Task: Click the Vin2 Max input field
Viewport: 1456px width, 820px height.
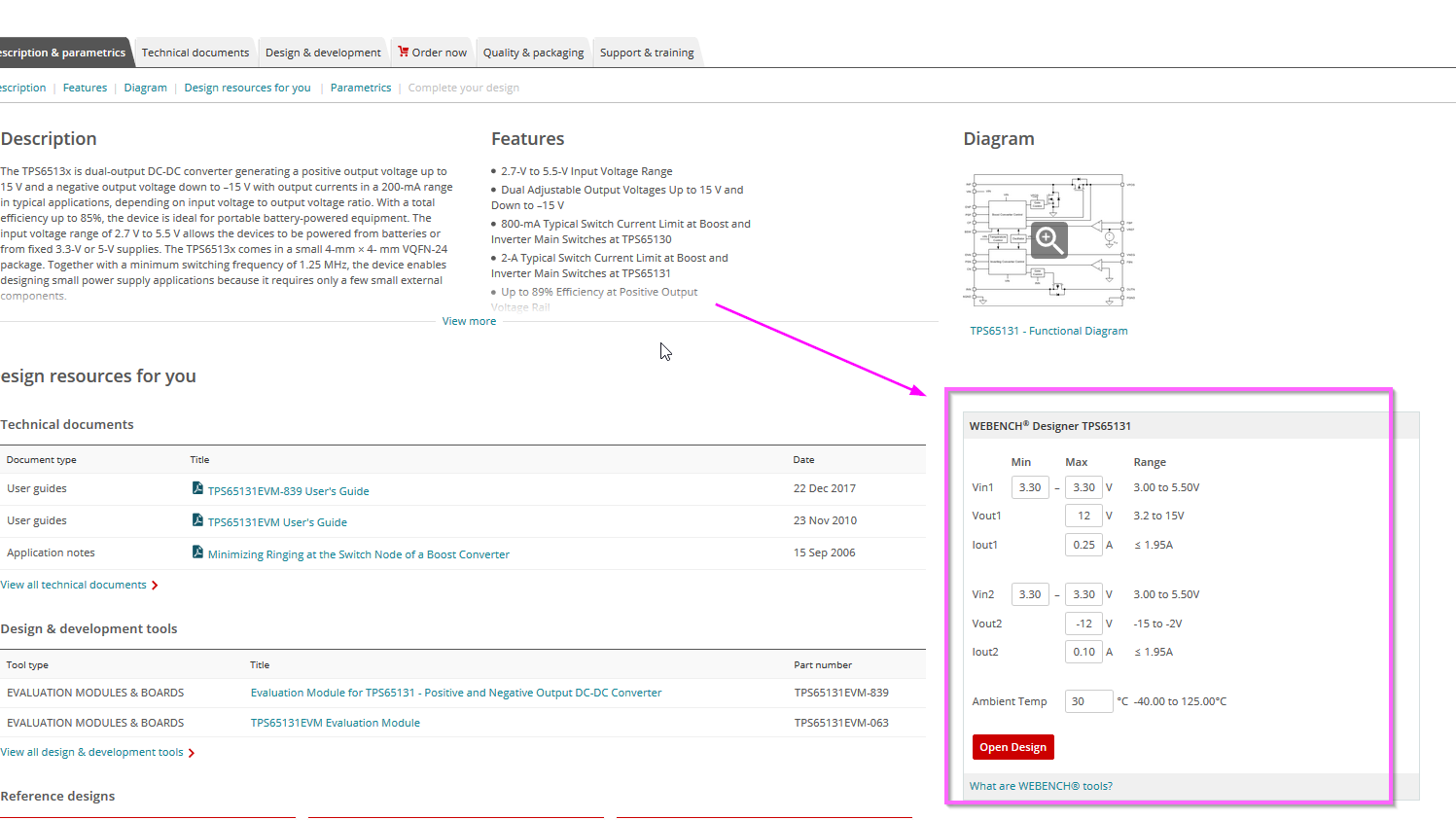Action: click(x=1083, y=594)
